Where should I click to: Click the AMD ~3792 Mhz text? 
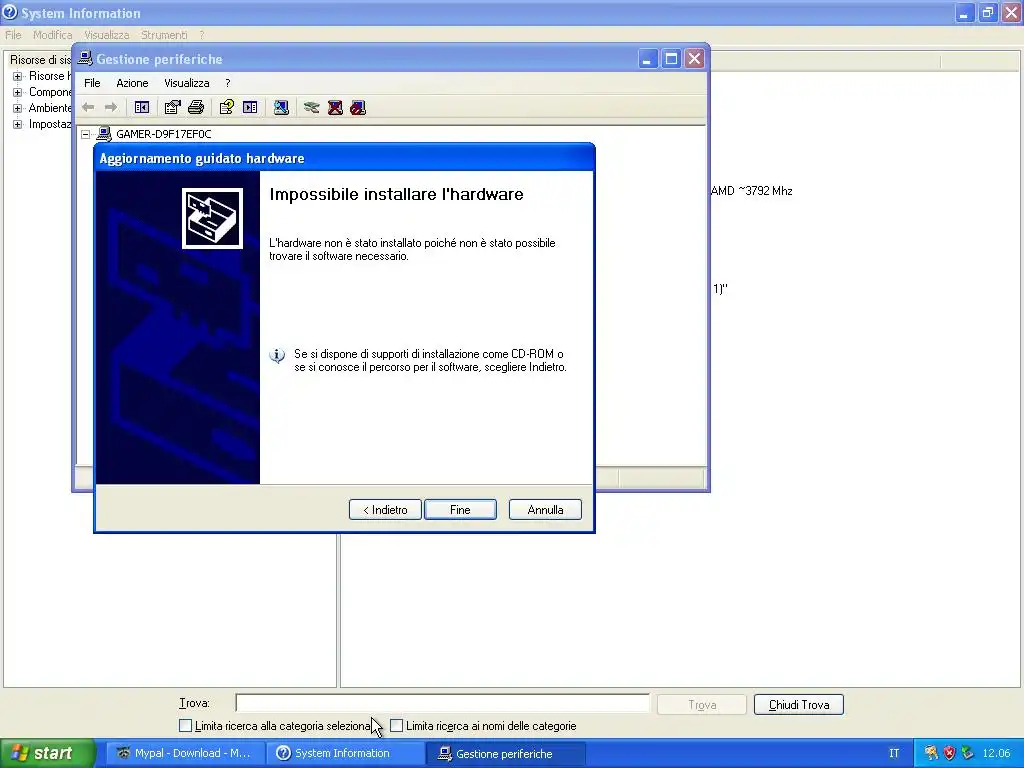point(752,191)
